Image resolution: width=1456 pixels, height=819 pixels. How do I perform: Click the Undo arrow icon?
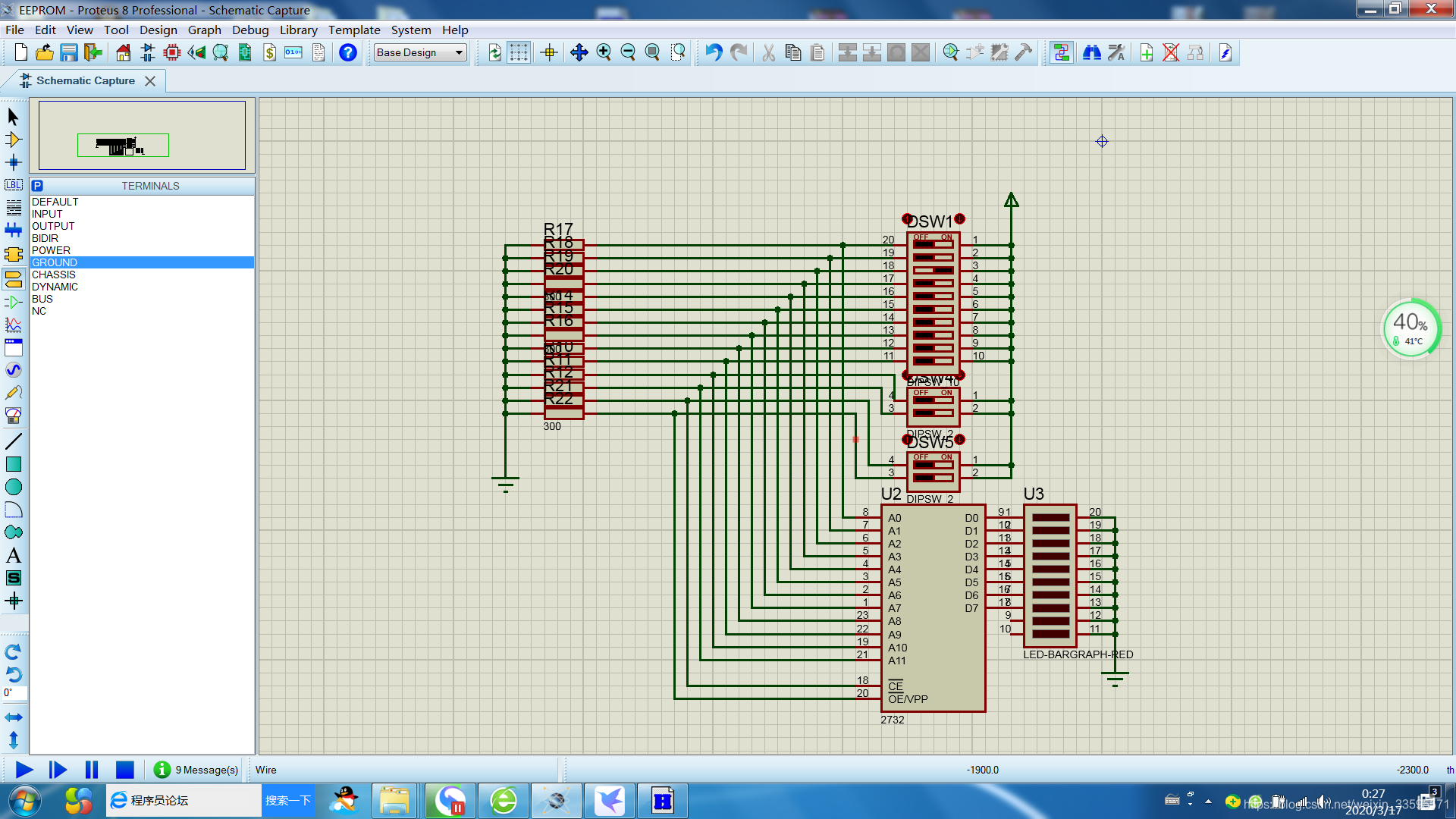714,52
